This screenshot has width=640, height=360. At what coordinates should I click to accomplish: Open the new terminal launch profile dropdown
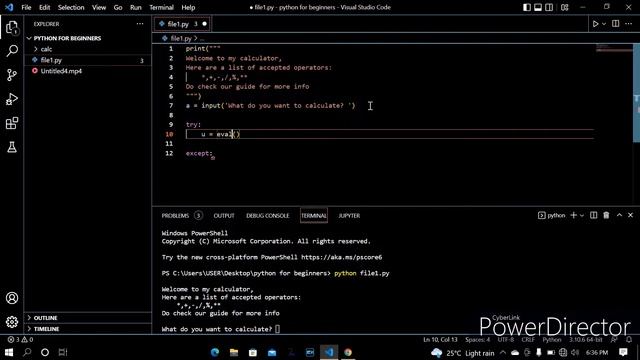[x=582, y=215]
